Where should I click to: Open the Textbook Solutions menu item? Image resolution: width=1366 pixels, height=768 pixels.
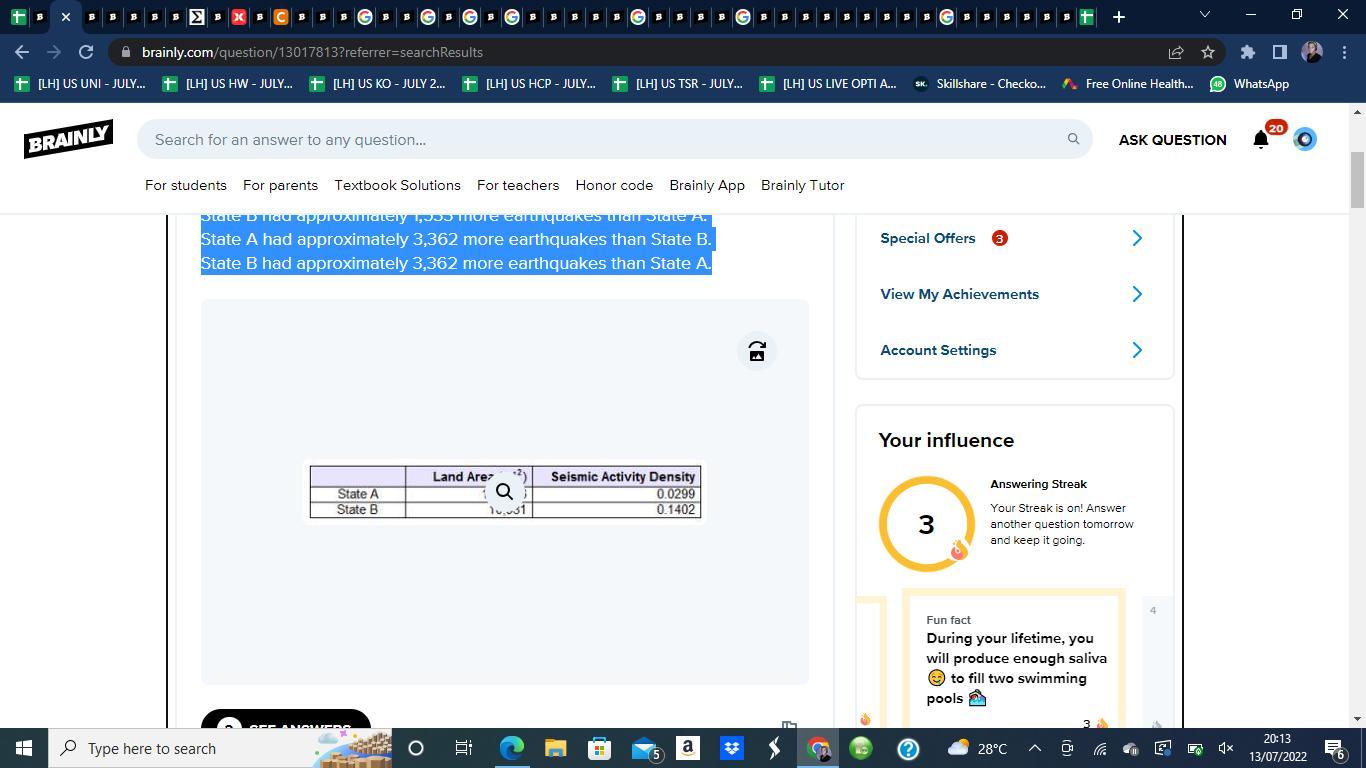coord(397,185)
